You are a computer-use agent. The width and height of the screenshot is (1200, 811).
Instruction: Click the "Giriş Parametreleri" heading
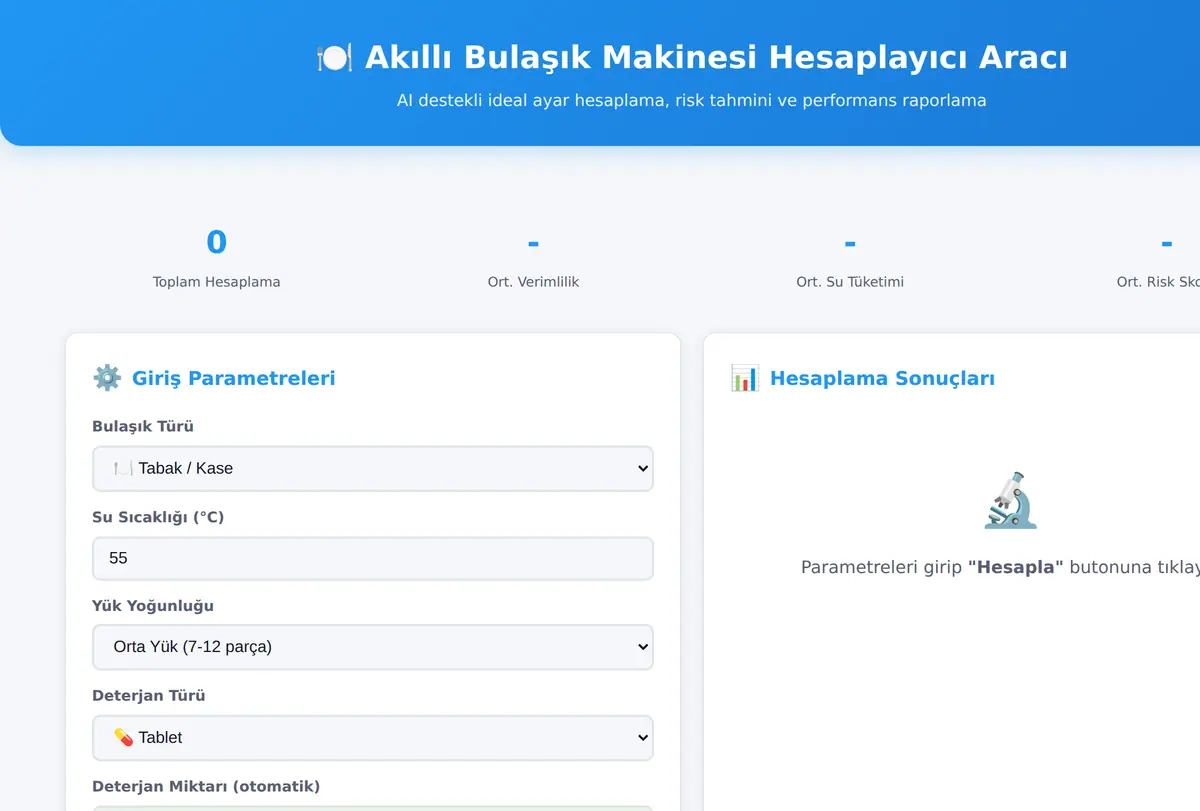point(234,378)
